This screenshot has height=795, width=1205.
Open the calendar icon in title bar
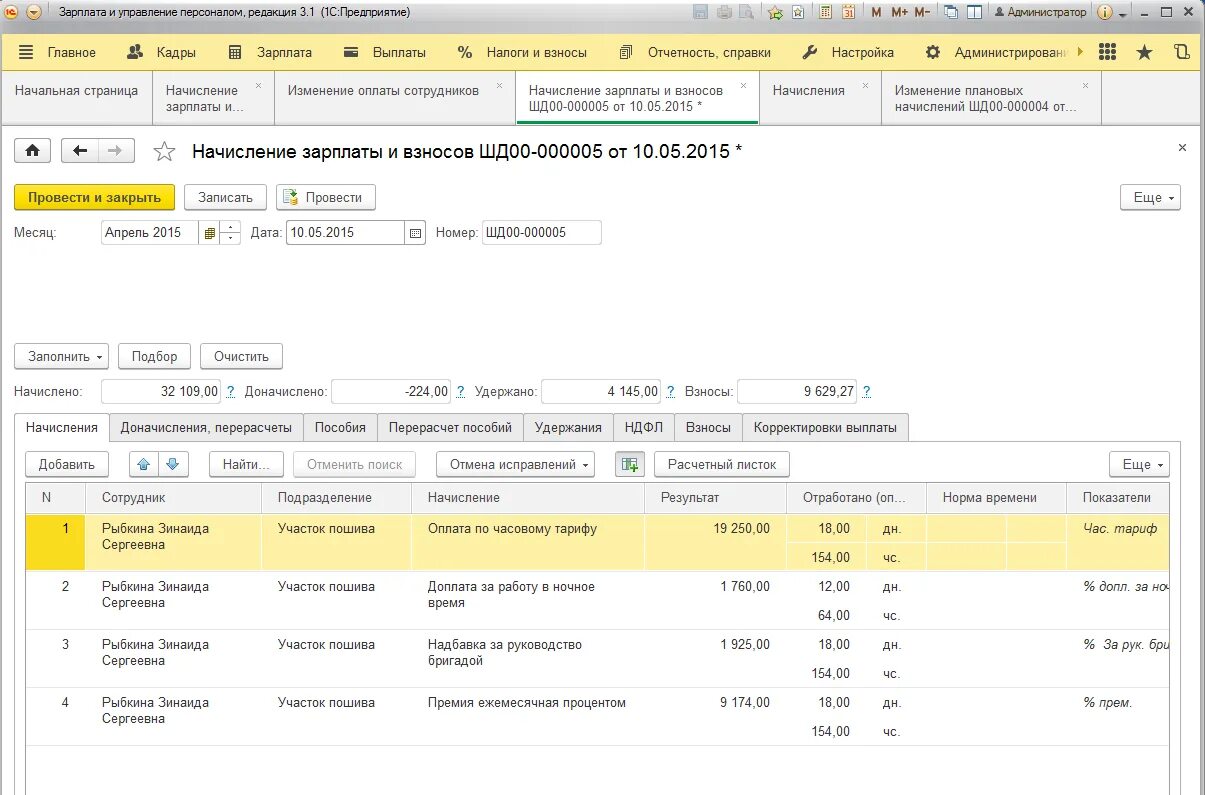click(x=848, y=12)
